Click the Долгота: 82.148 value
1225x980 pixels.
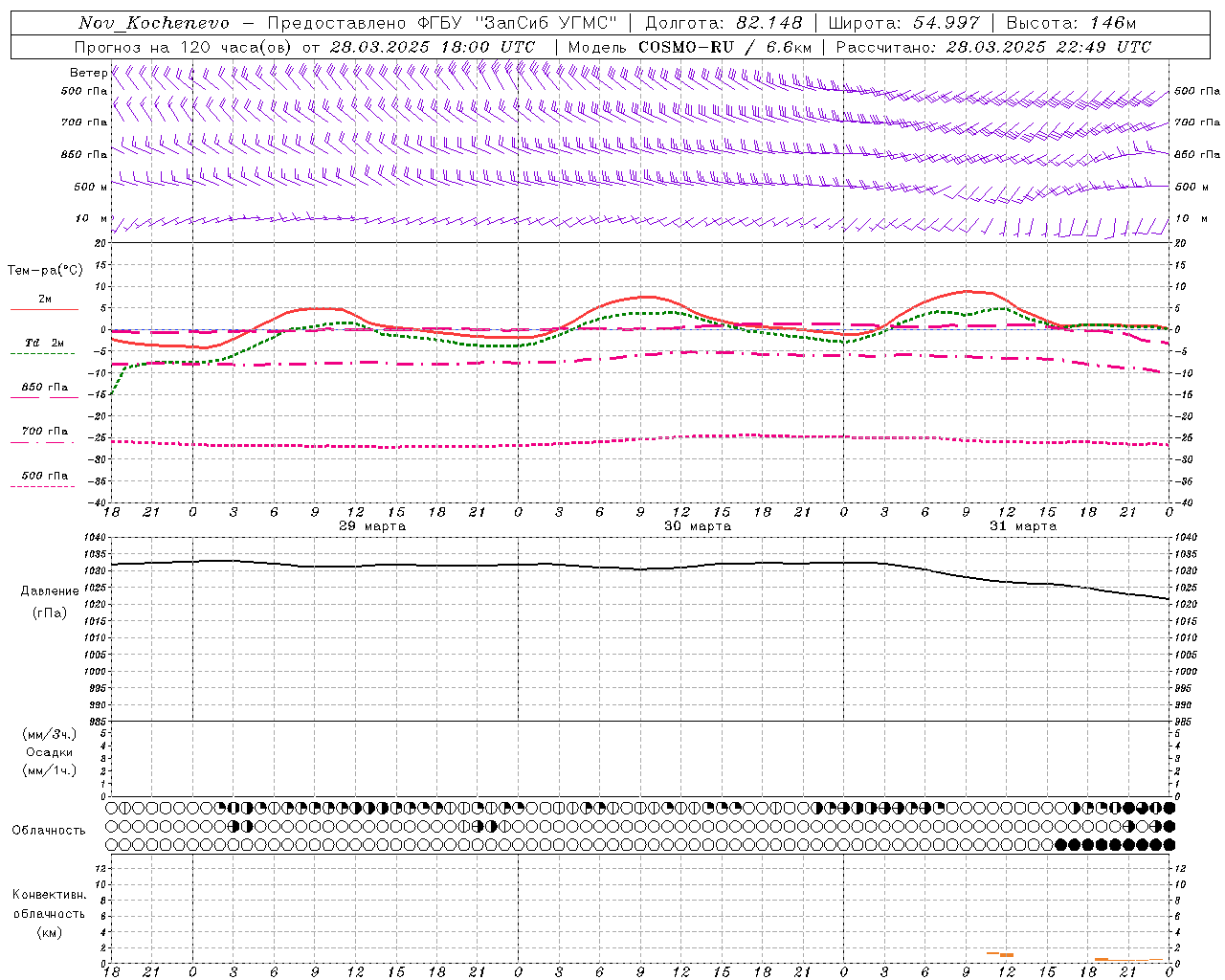point(724,23)
